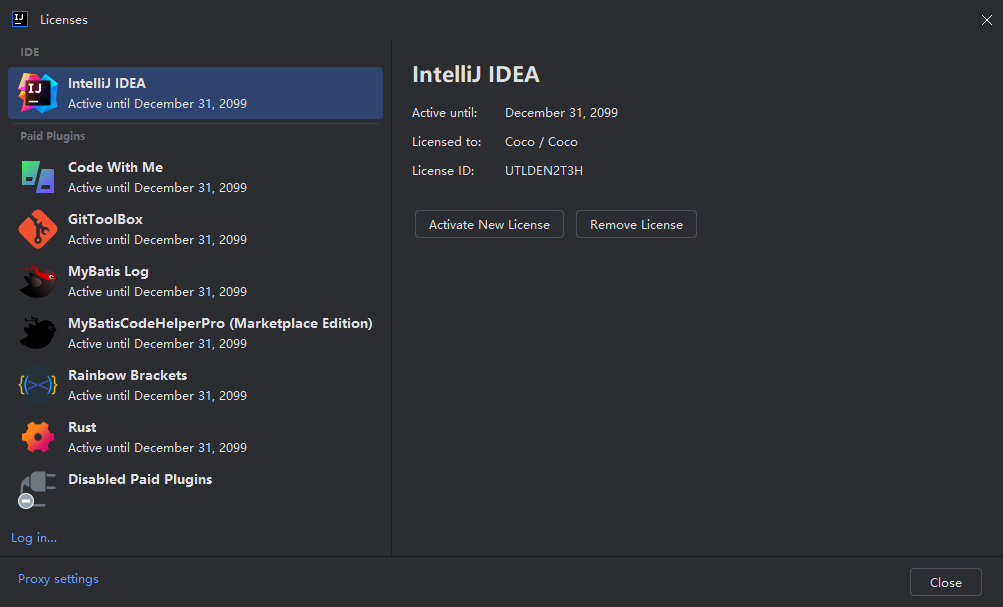This screenshot has width=1003, height=607.
Task: Click the License ID value UTLDEN2T3H
Action: pyautogui.click(x=544, y=171)
